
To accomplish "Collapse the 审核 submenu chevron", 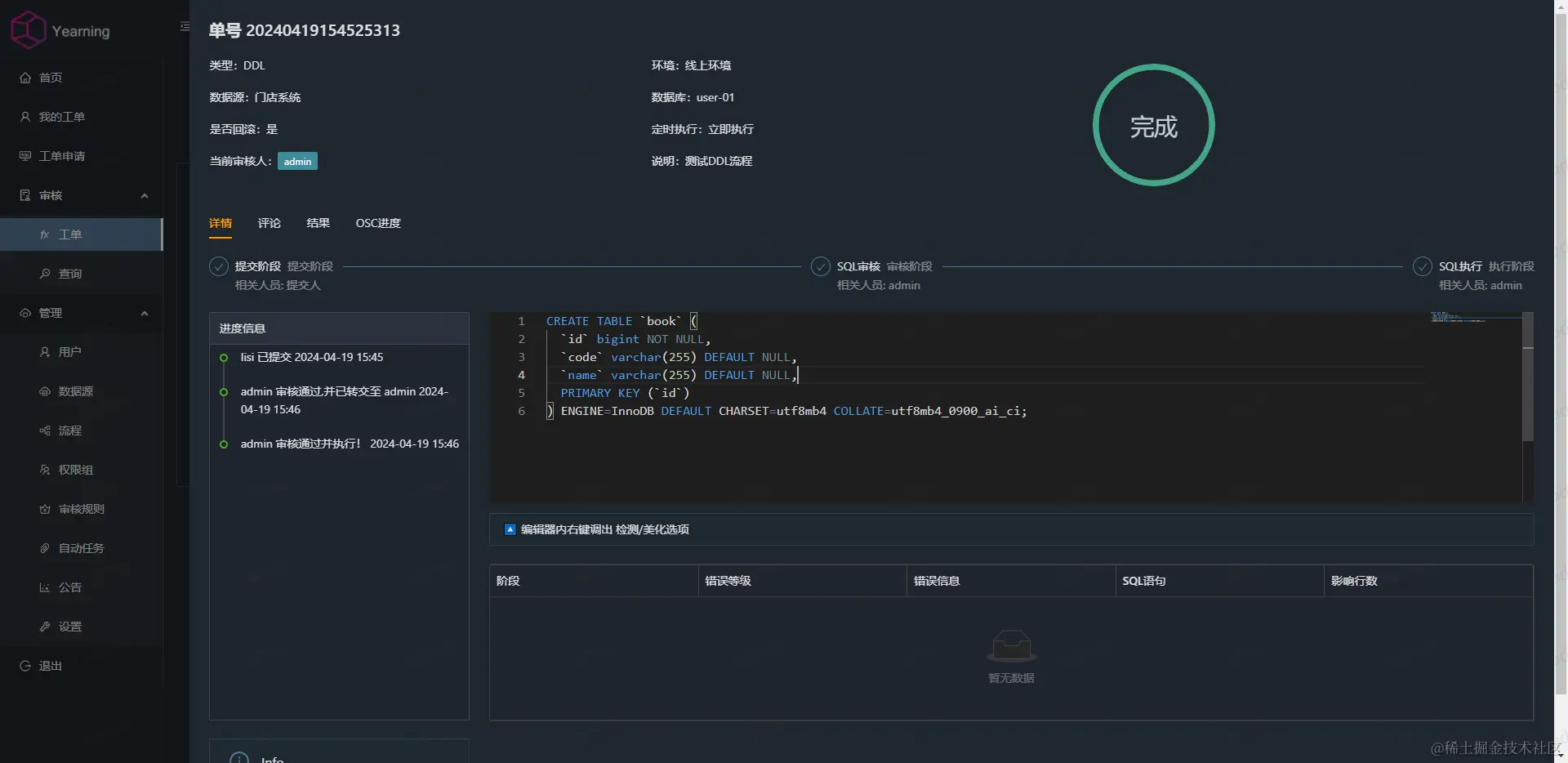I will [x=145, y=195].
